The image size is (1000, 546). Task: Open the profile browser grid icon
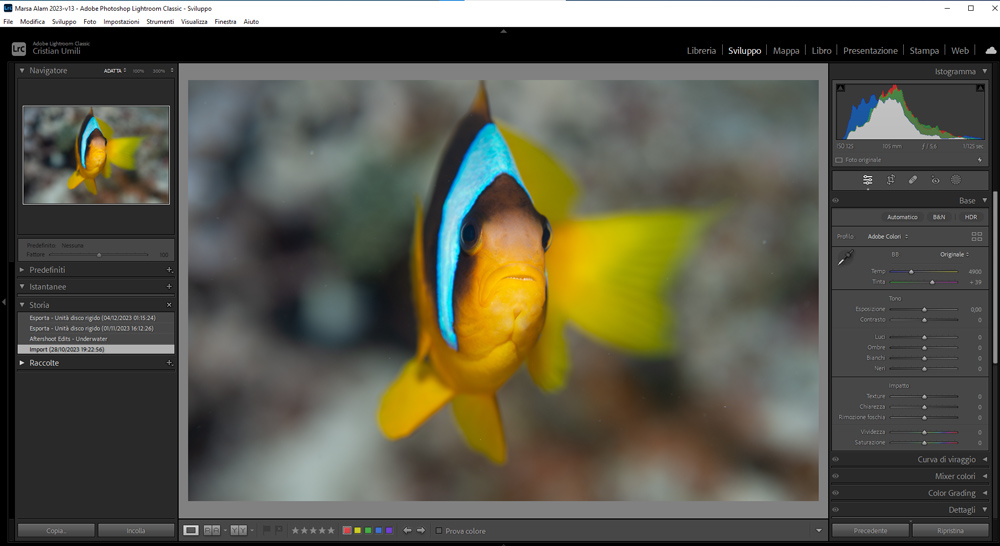(976, 237)
